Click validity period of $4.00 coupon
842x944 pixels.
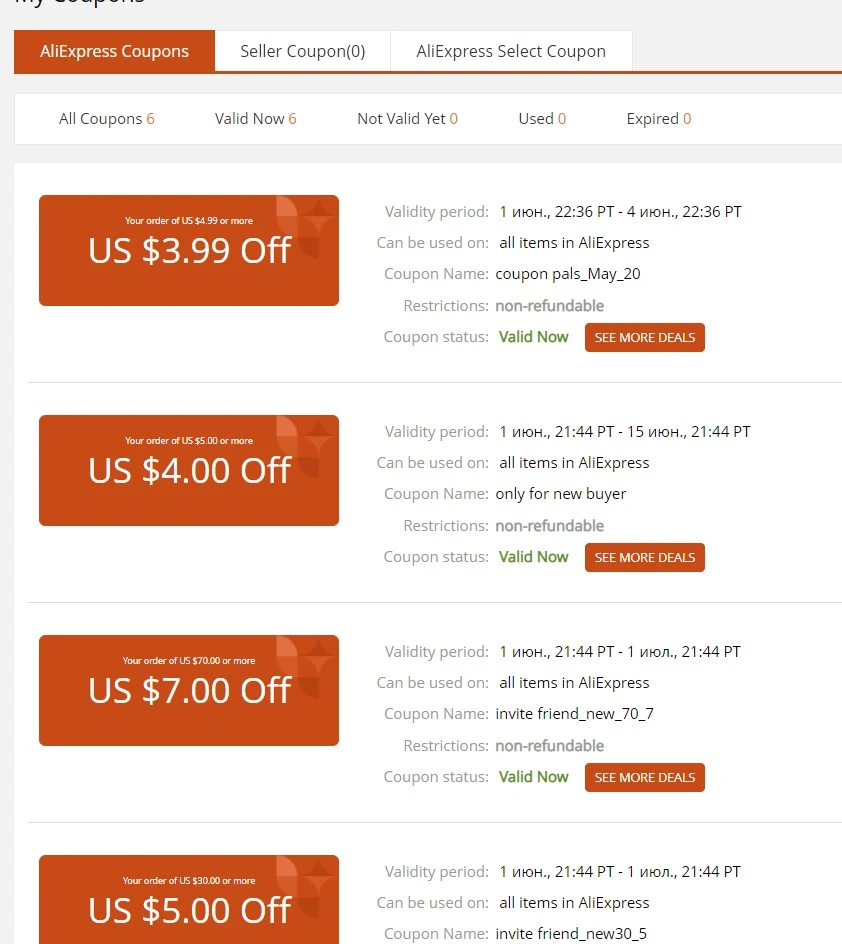coord(625,432)
